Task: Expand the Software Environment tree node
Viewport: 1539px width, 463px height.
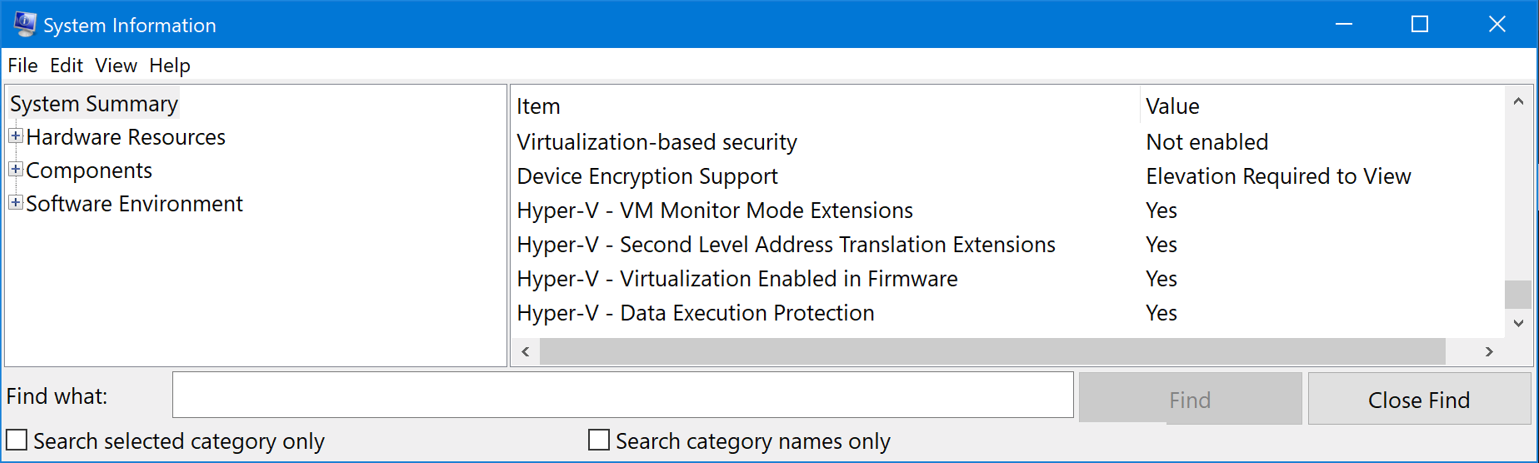Action: click(x=16, y=203)
